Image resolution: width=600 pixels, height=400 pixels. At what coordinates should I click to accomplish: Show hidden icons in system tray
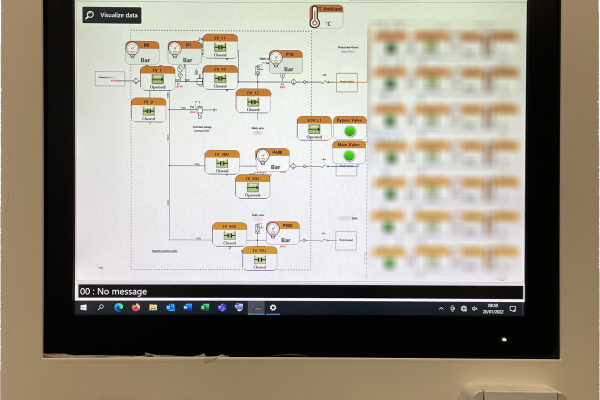point(441,309)
